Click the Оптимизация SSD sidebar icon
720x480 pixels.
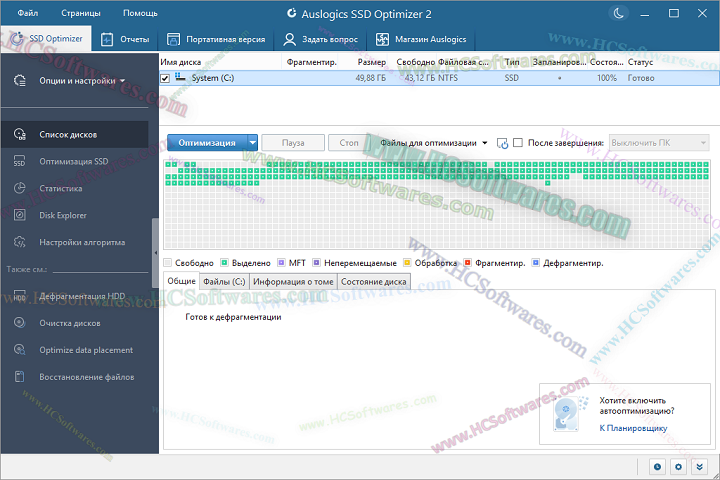pyautogui.click(x=19, y=161)
